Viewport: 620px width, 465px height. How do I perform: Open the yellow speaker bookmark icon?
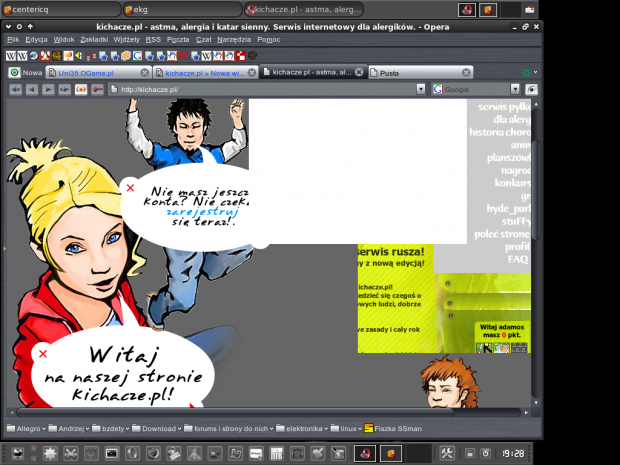click(78, 56)
